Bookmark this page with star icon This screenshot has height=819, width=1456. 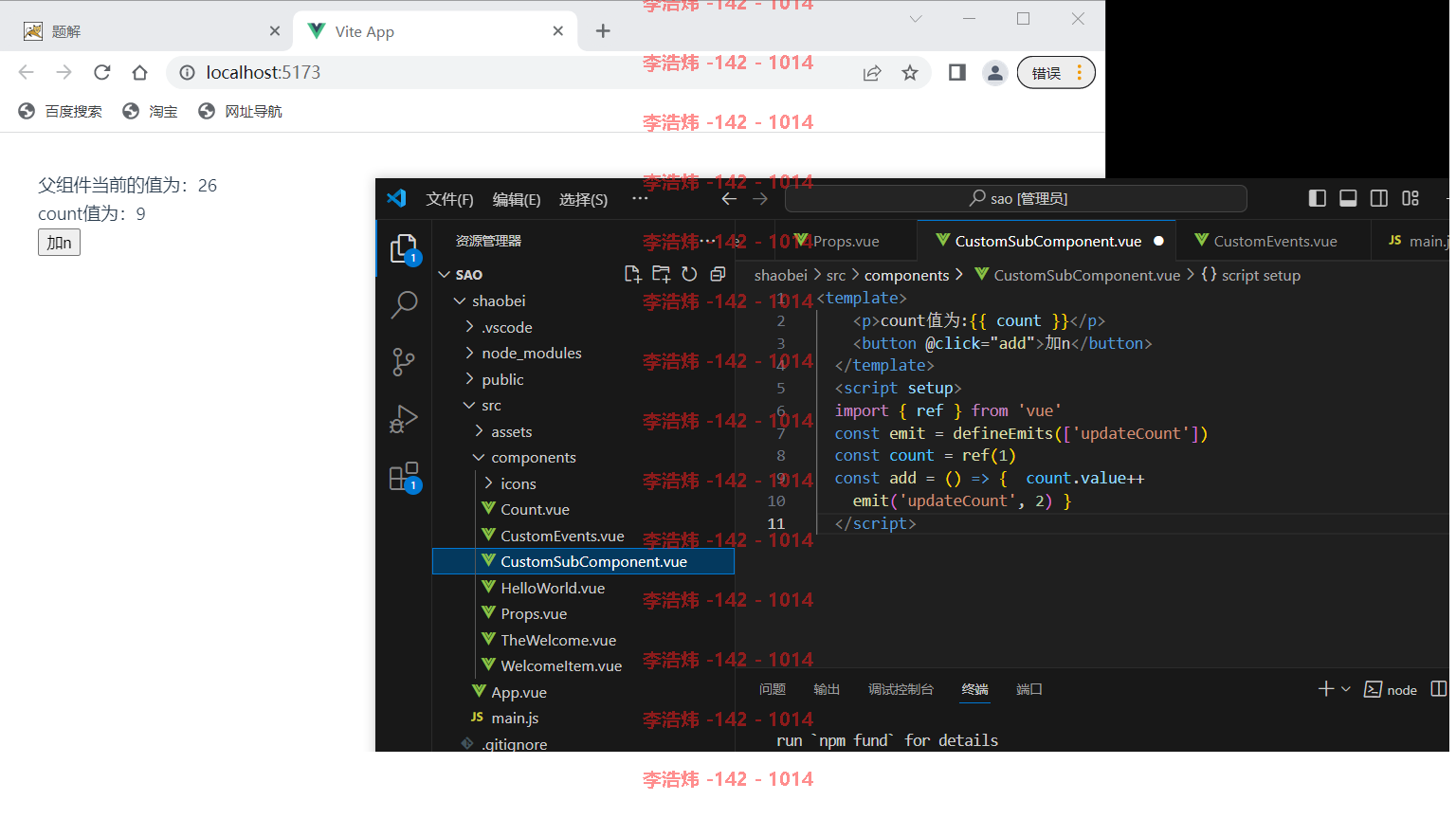(x=910, y=73)
